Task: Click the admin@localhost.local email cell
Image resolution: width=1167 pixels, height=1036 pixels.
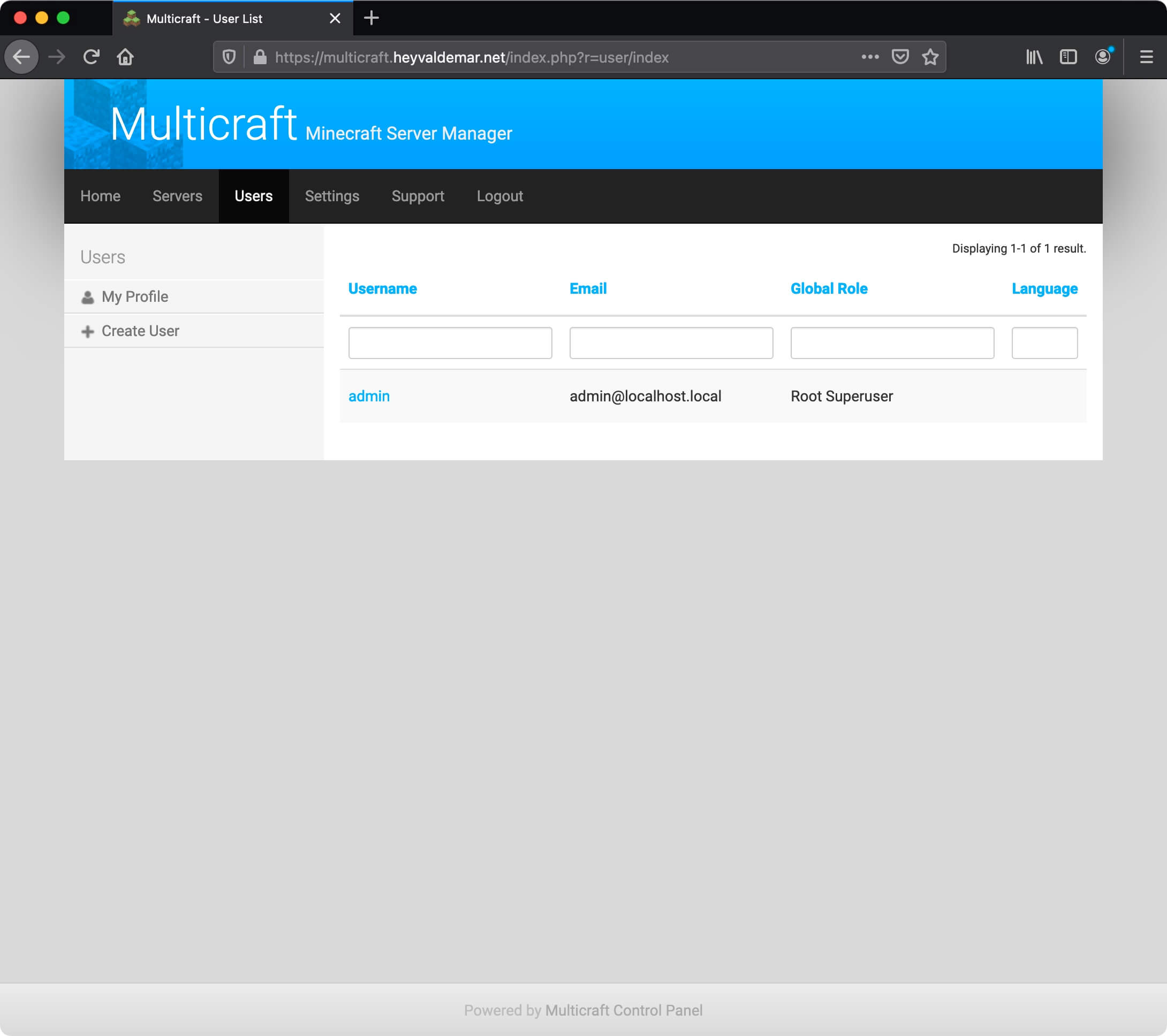Action: point(645,396)
